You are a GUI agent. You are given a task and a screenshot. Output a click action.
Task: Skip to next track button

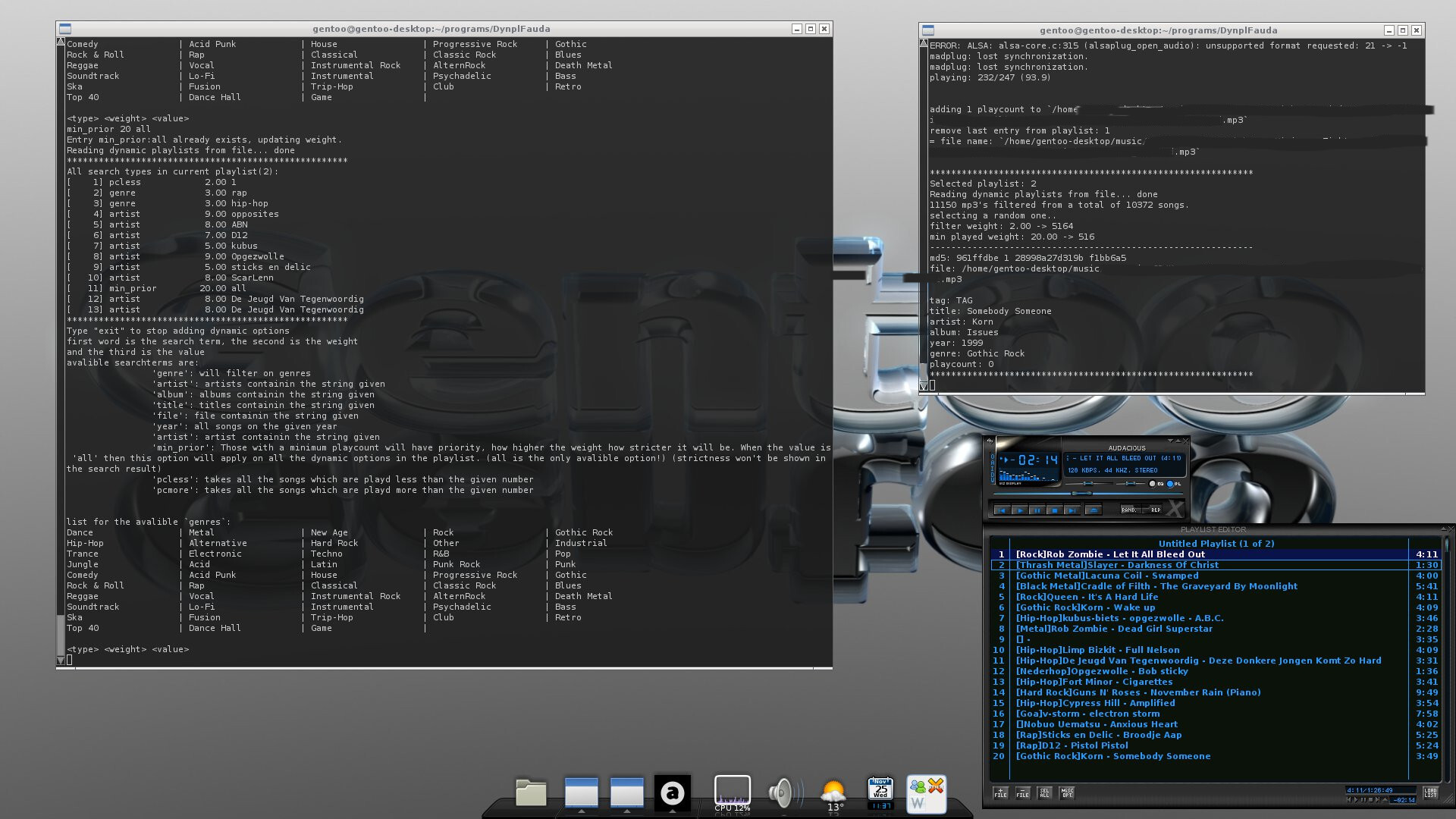pyautogui.click(x=1072, y=510)
